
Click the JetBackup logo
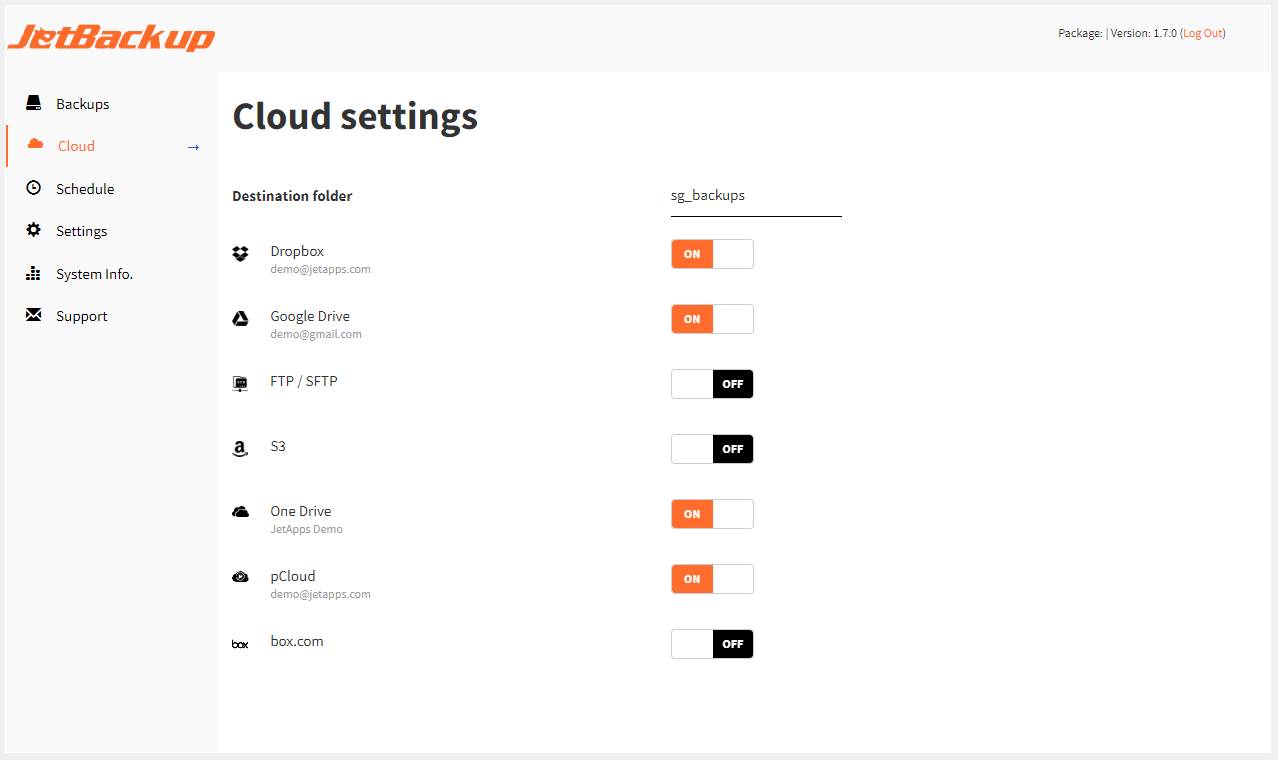click(111, 37)
